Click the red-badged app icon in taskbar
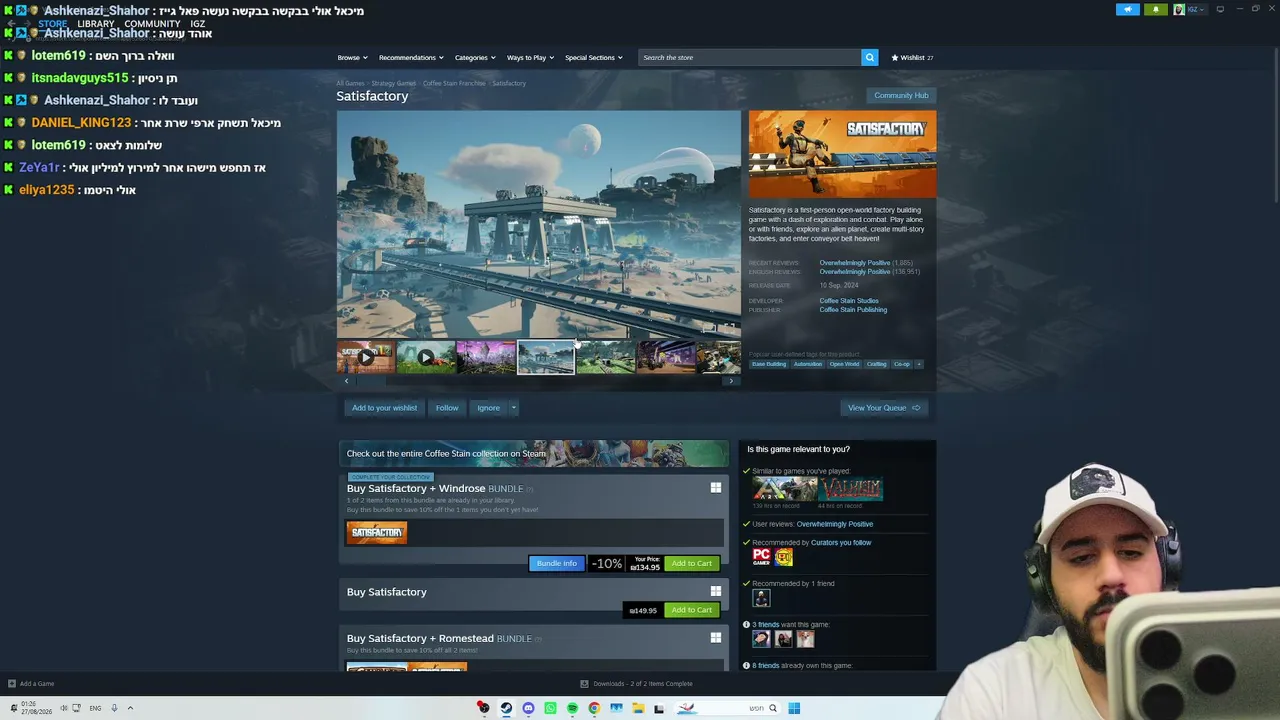Viewport: 1280px width, 720px height. [483, 708]
